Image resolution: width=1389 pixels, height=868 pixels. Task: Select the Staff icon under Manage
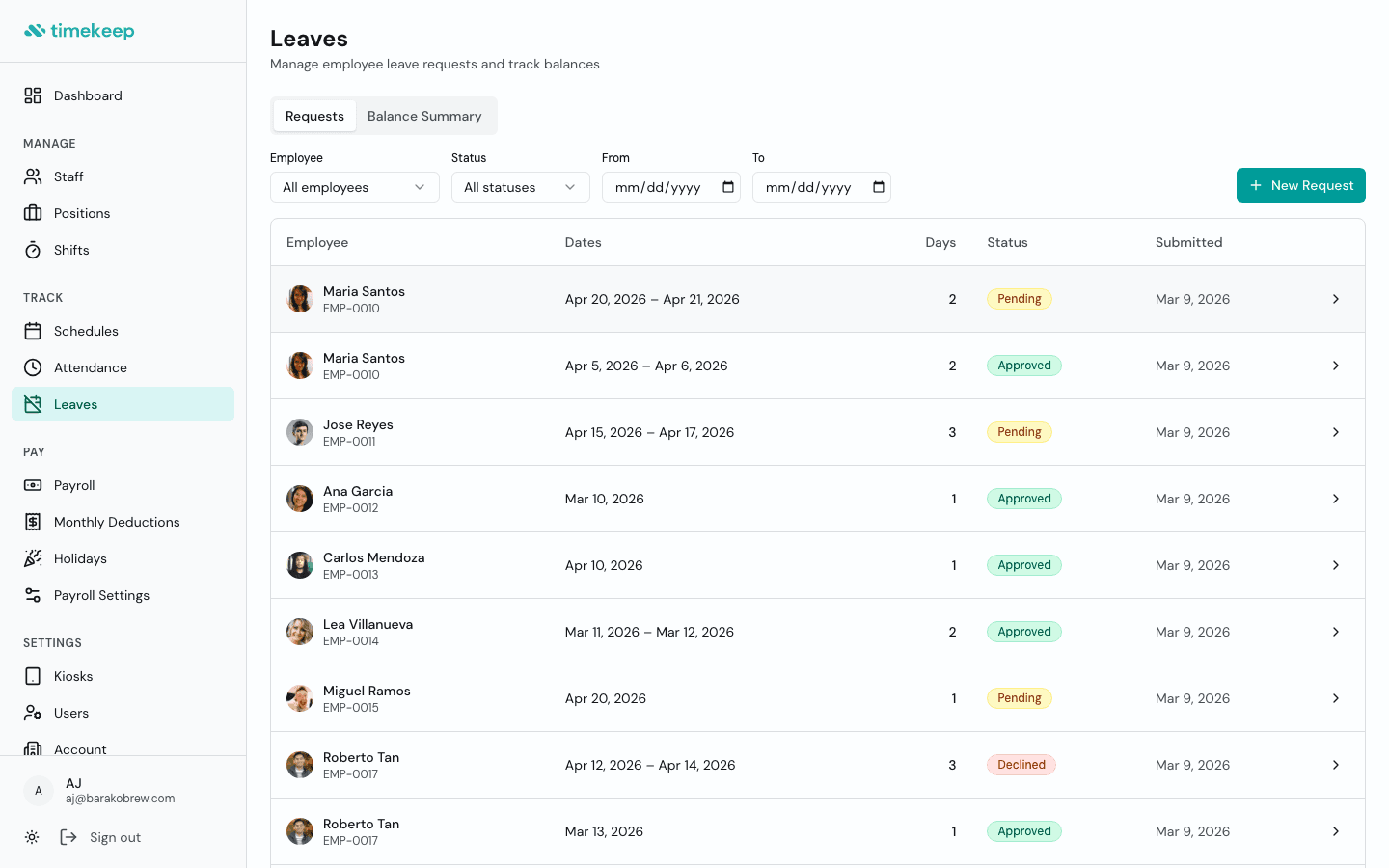click(x=31, y=176)
